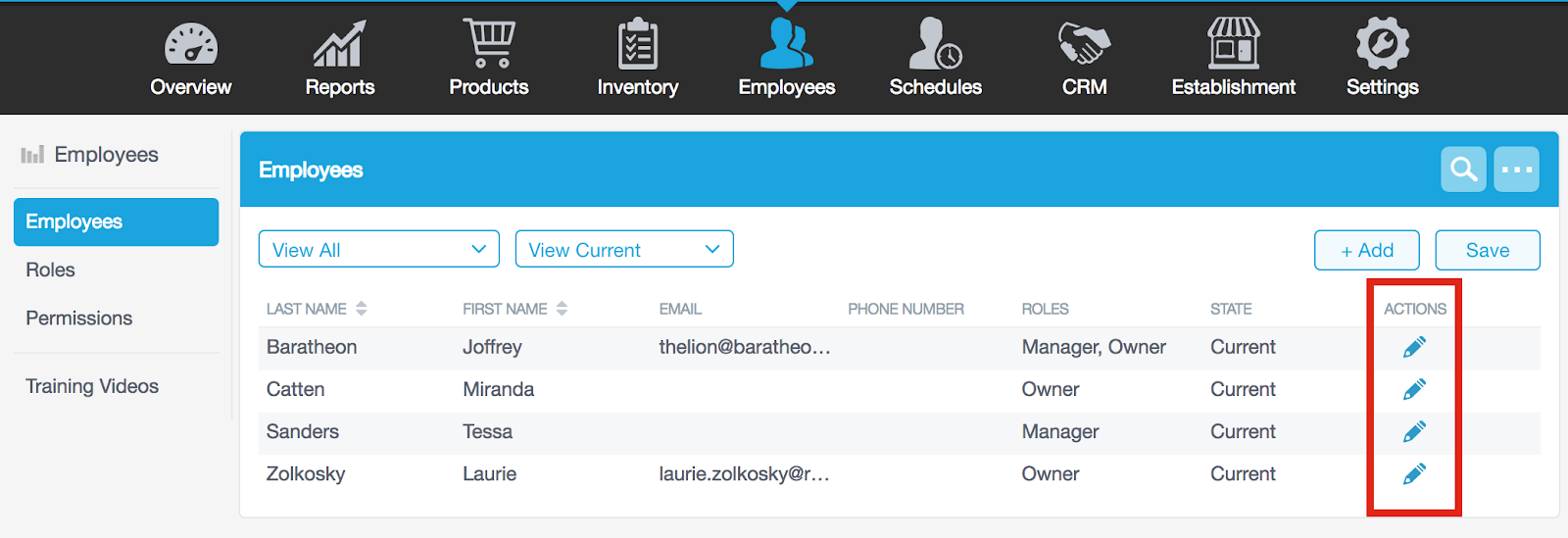
Task: Open the Schedules person-clock icon
Action: coord(935,43)
